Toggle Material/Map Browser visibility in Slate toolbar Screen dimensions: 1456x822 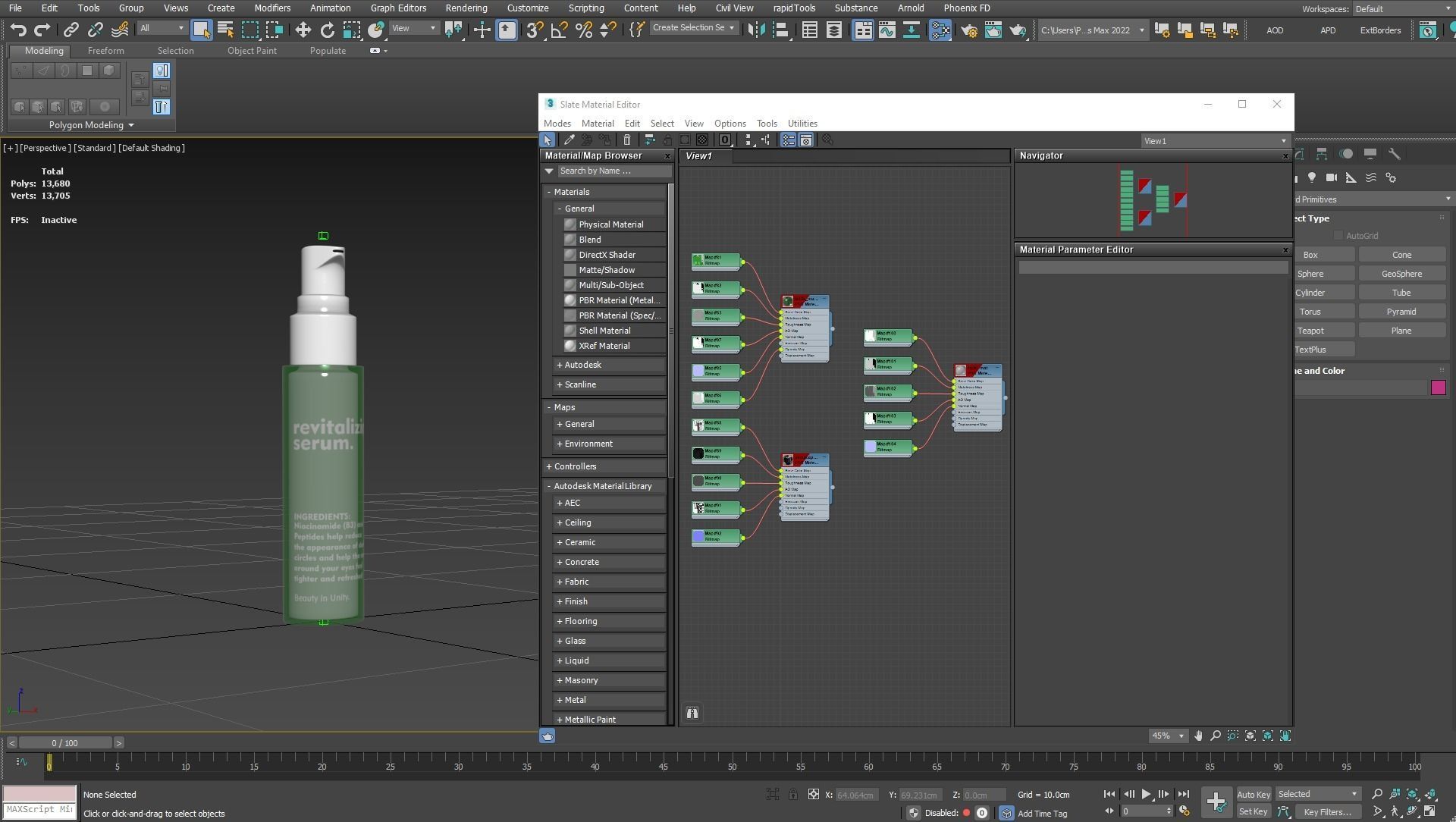click(789, 140)
